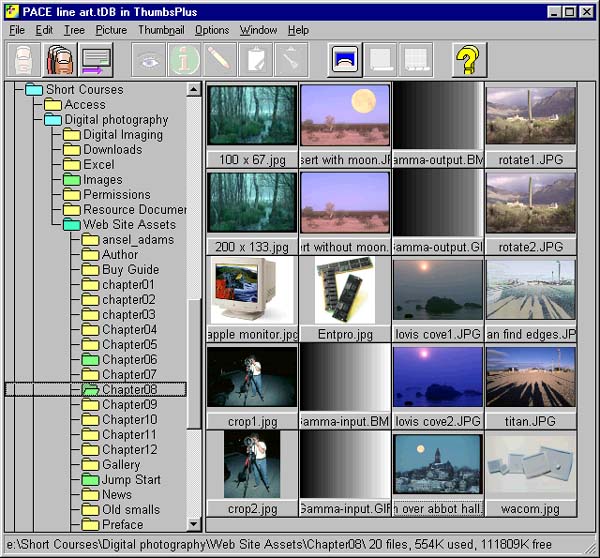600x558 pixels.
Task: Click the yellow question mark help icon
Action: [469, 60]
